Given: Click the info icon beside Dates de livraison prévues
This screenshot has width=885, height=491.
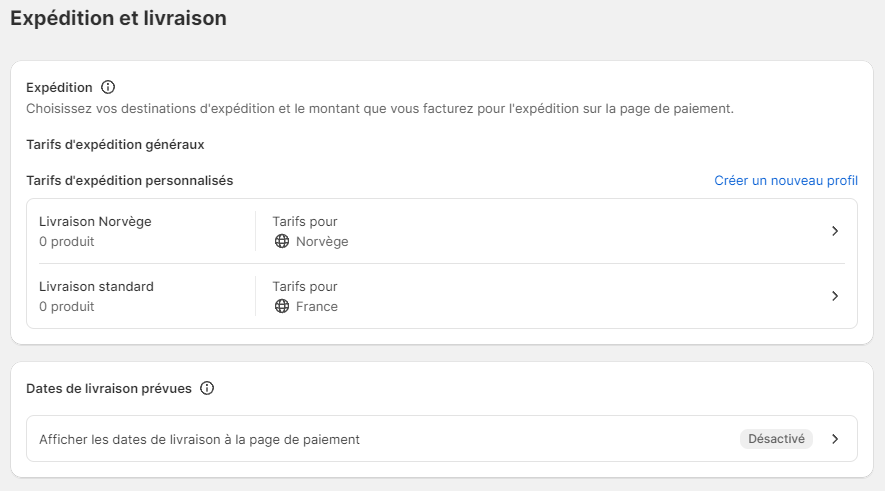Looking at the screenshot, I should [x=207, y=388].
